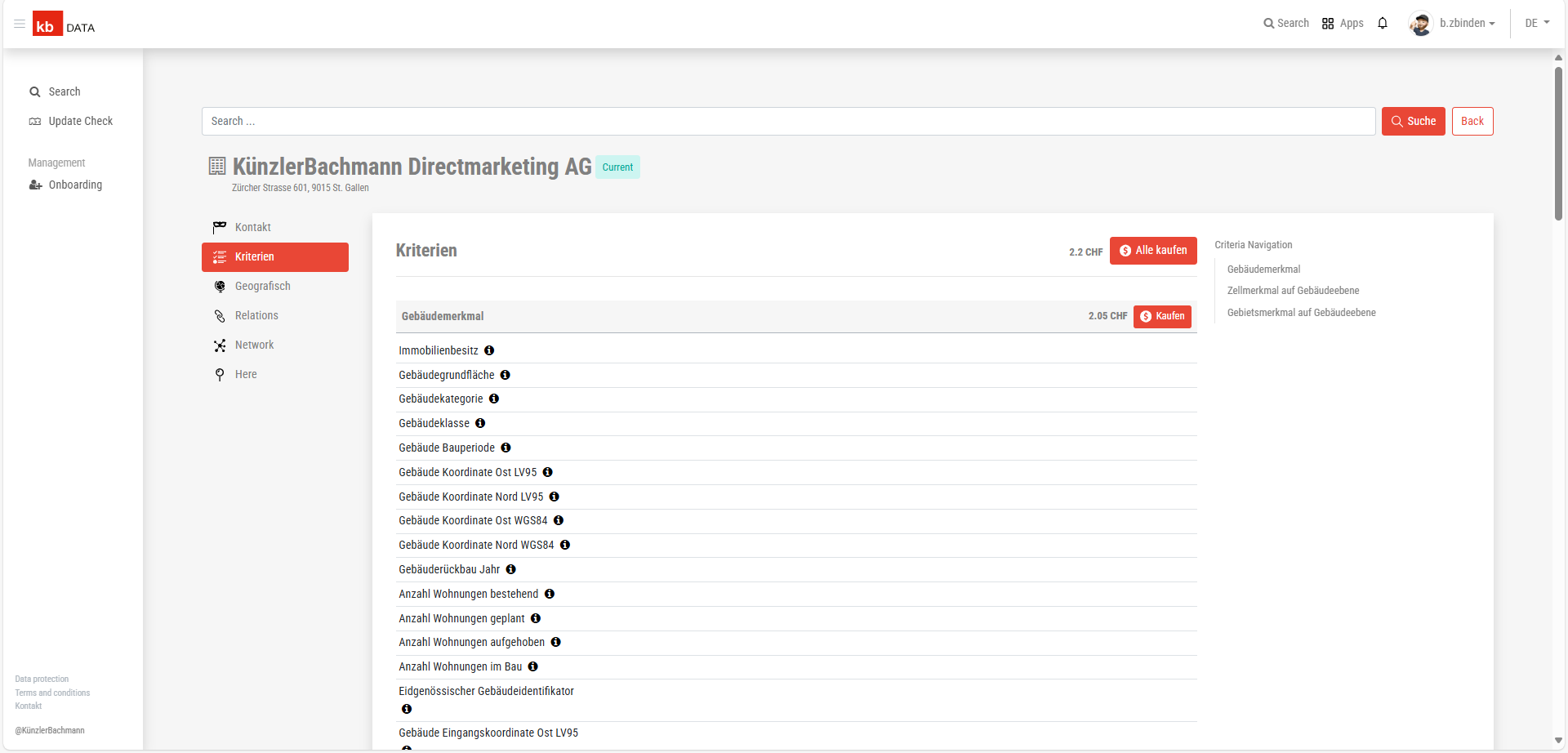This screenshot has width=1568, height=753.
Task: Expand the b.zbinden user dropdown
Action: 1468,23
